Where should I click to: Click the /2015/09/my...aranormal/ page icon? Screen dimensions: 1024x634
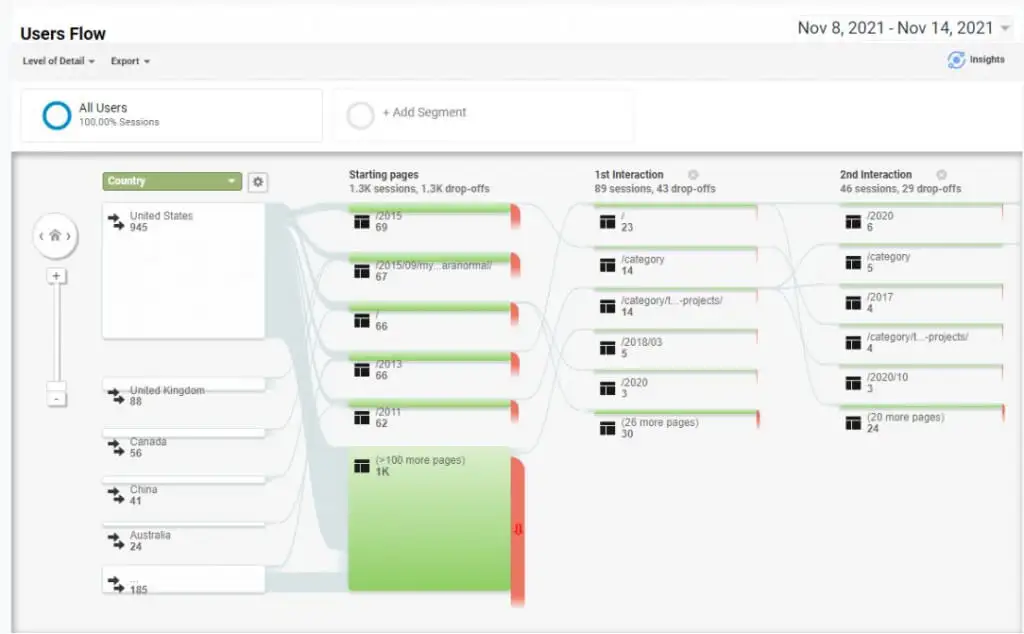coord(362,271)
